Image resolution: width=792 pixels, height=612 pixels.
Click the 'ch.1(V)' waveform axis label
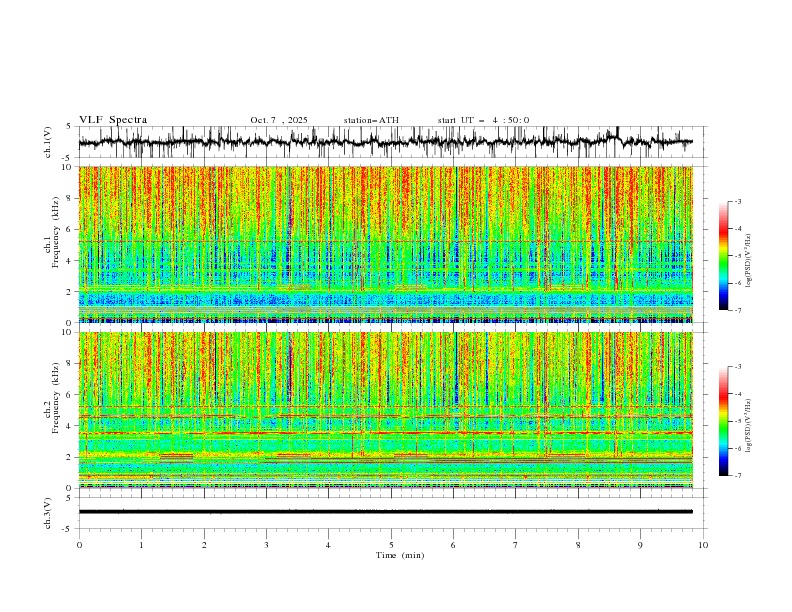(x=48, y=142)
